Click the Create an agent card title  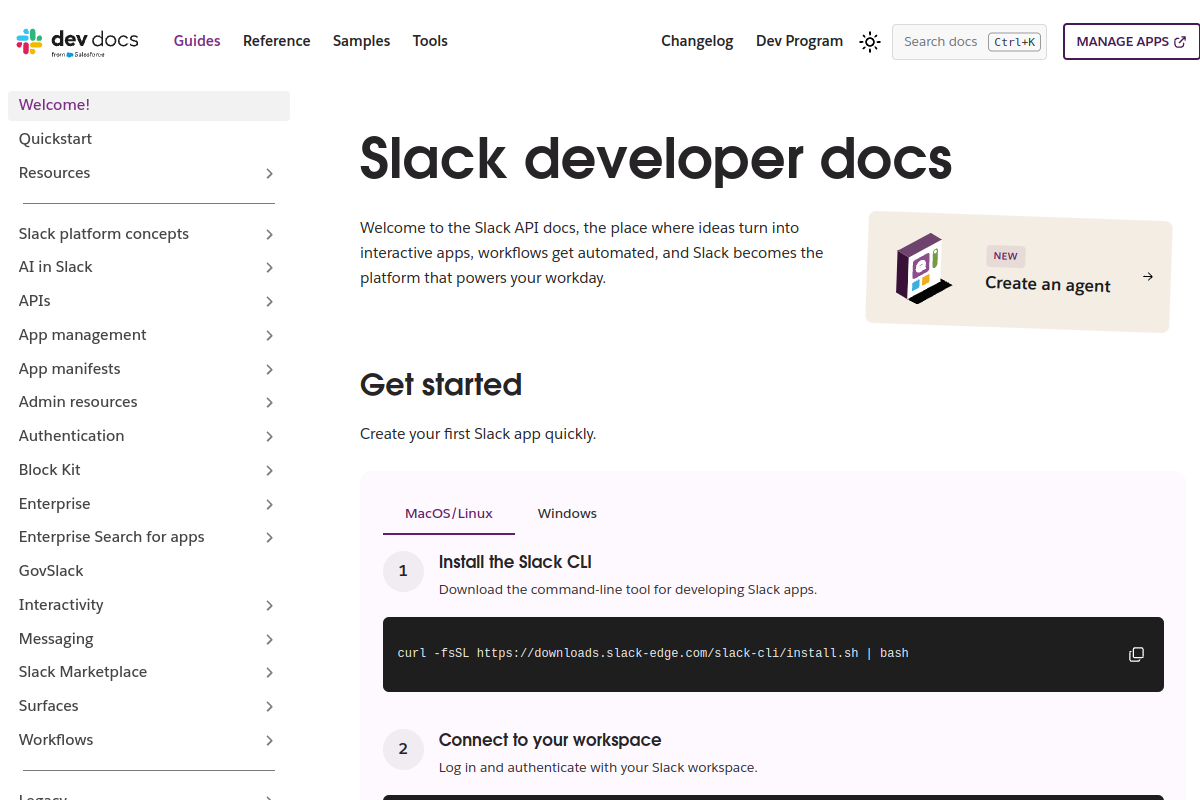tap(1048, 284)
